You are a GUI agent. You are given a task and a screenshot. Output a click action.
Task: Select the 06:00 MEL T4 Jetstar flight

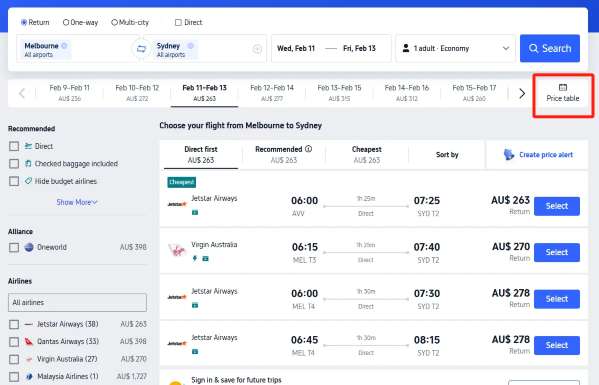[557, 299]
